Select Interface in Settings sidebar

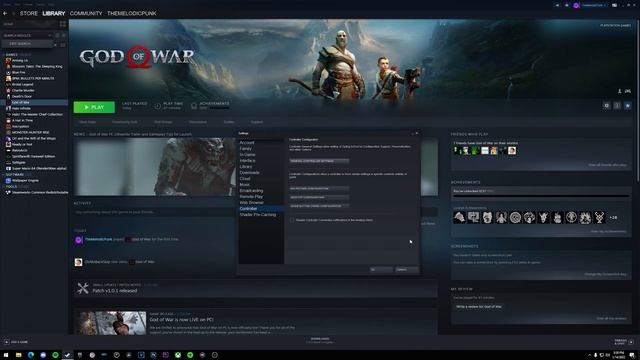click(x=247, y=161)
